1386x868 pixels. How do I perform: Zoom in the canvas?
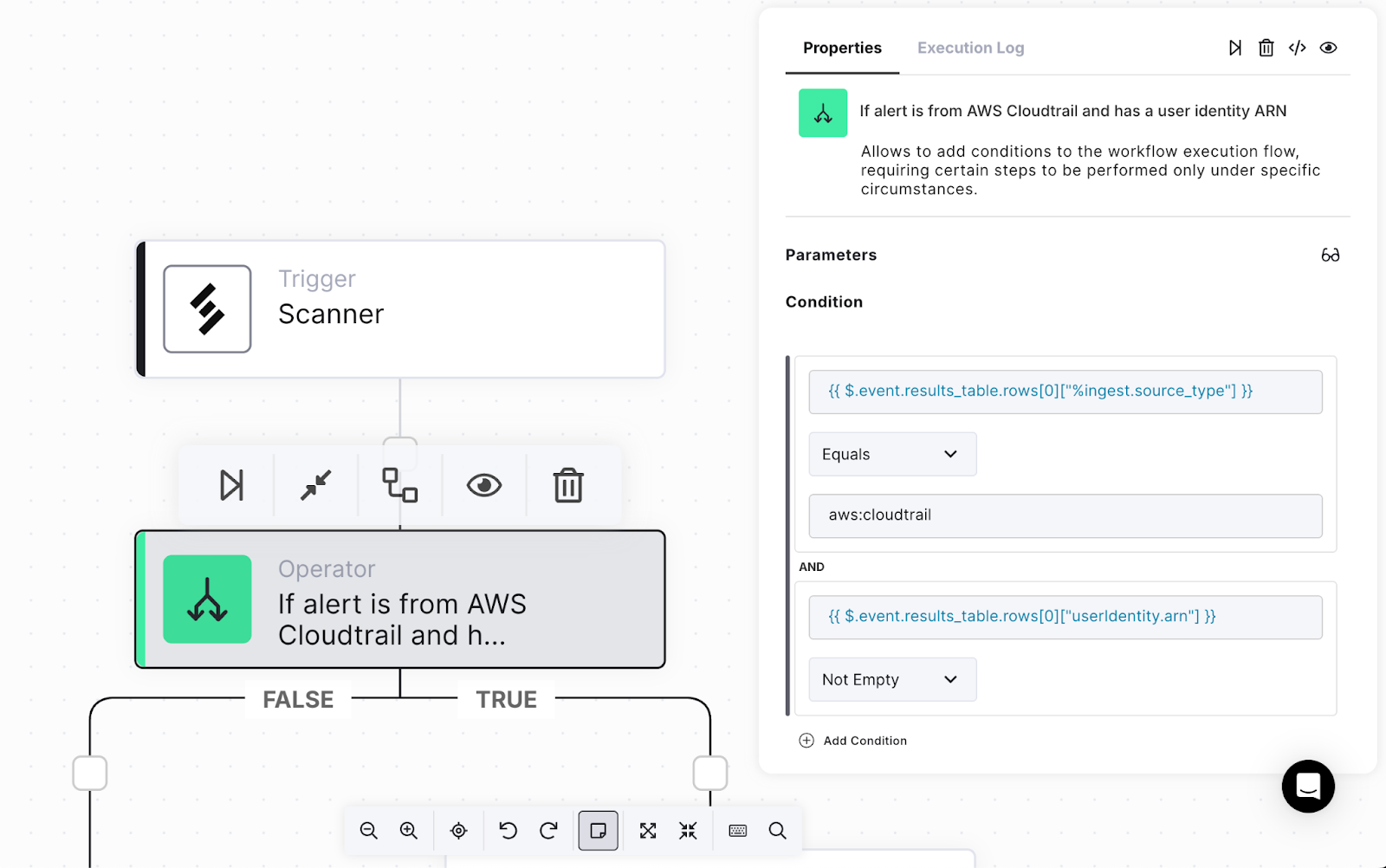(x=409, y=831)
